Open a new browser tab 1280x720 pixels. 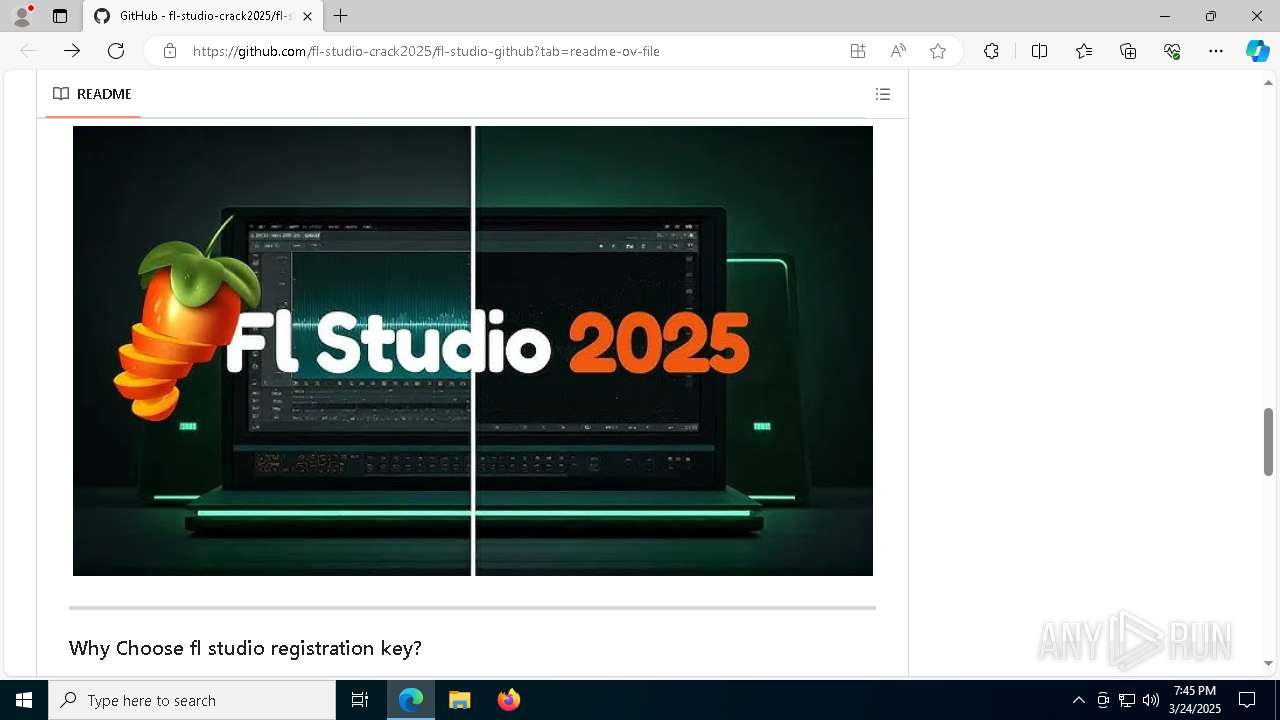point(341,16)
